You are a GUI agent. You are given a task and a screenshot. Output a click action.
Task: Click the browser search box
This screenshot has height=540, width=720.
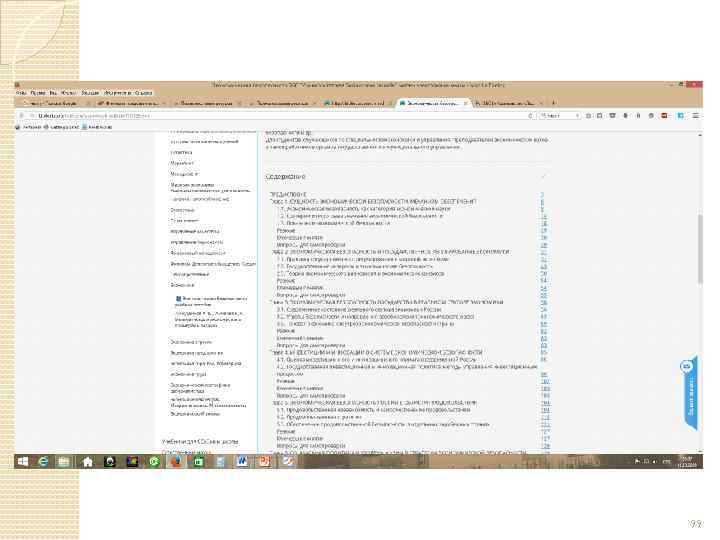tap(560, 116)
